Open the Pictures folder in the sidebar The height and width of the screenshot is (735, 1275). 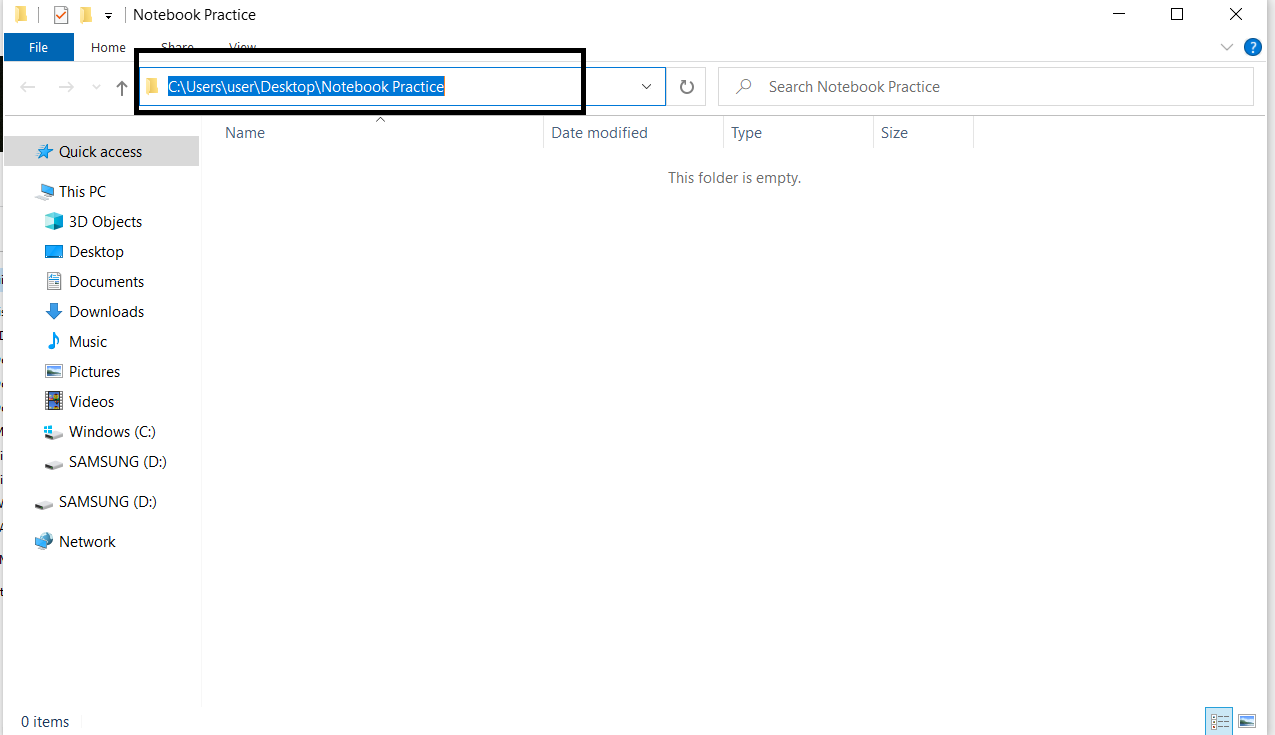[95, 371]
